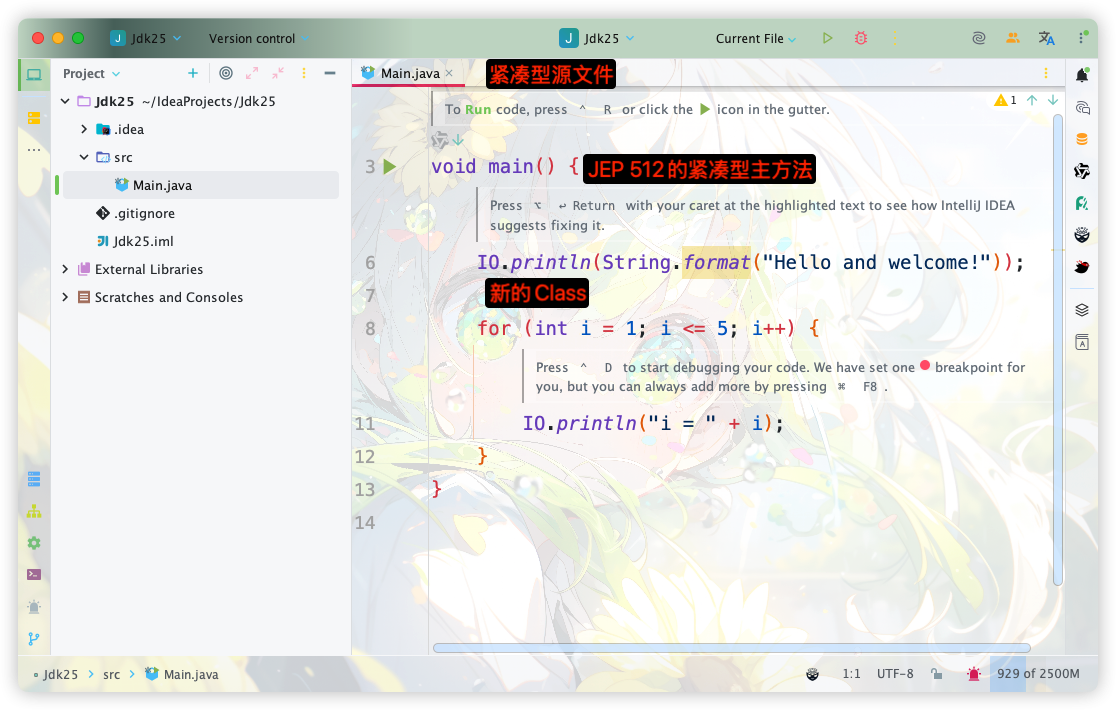Viewport: 1116px width, 710px height.
Task: Click the green Run button in toolbar
Action: (827, 38)
